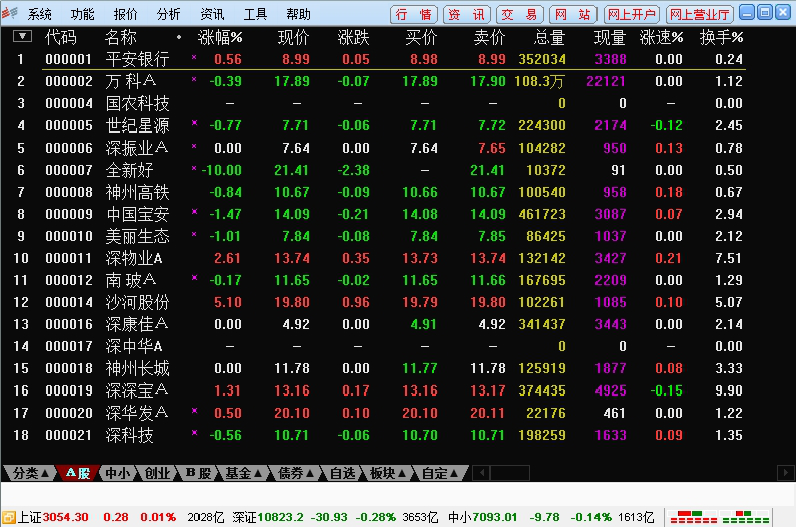796x527 pixels.
Task: Select the 深物业A stock row
Action: tap(379, 258)
